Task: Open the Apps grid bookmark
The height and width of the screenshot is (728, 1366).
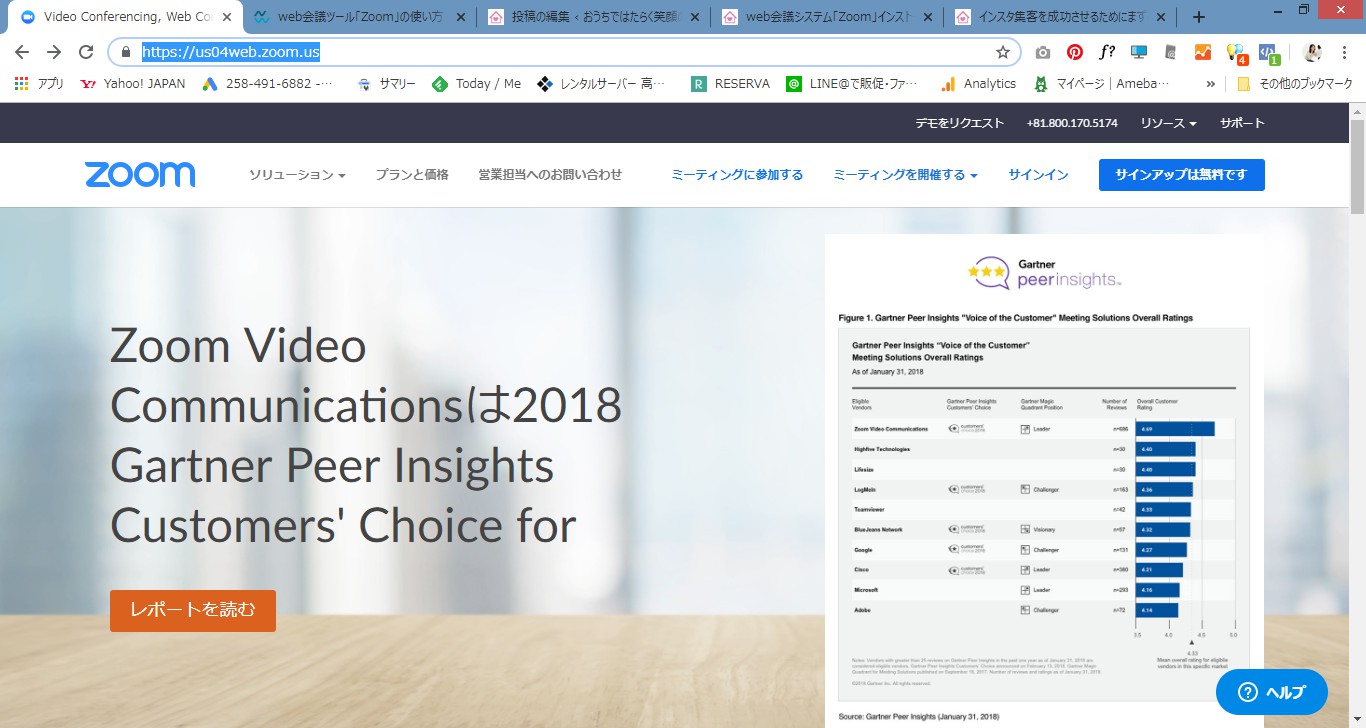Action: click(39, 84)
